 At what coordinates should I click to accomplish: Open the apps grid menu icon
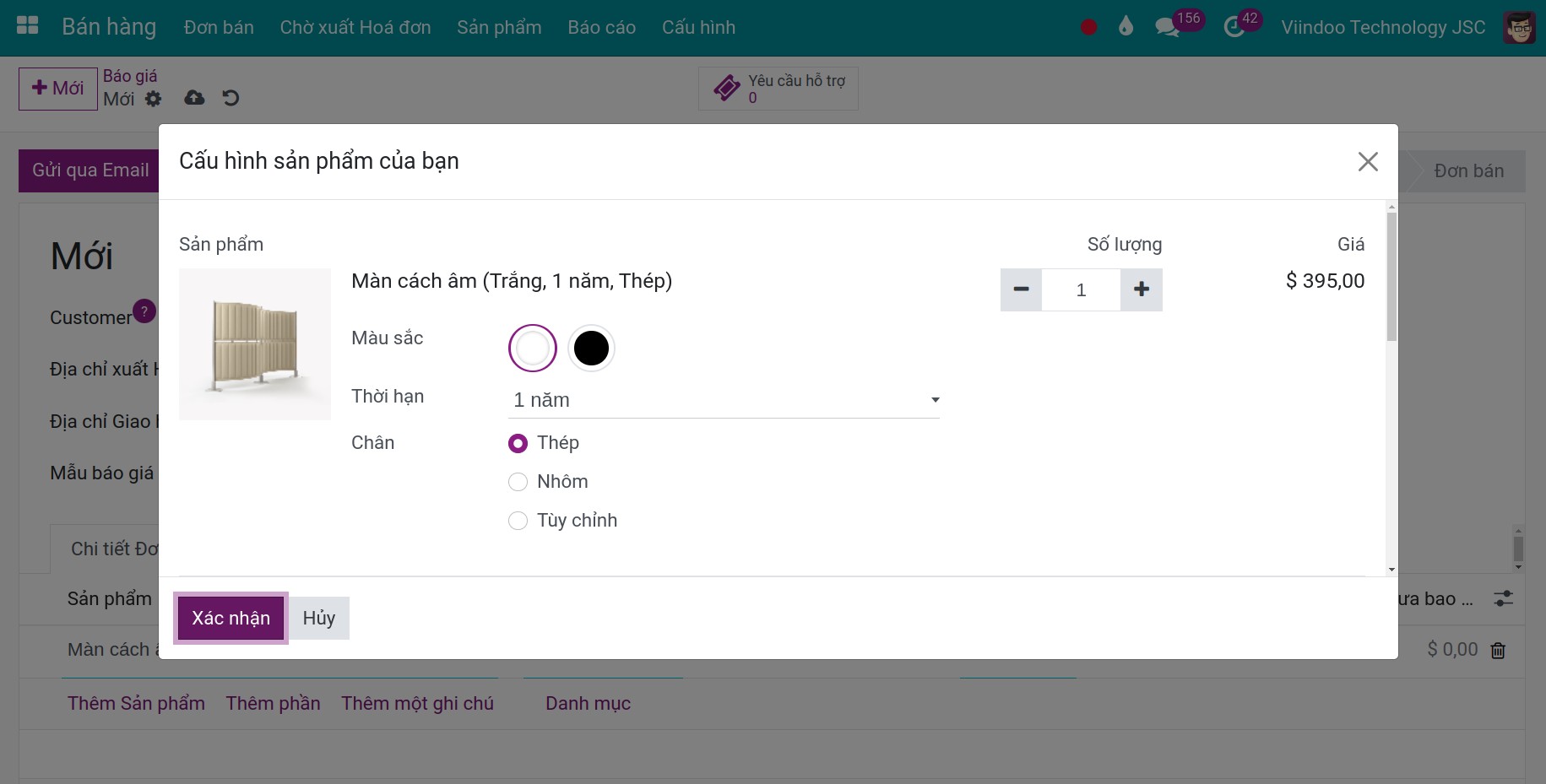pos(28,25)
